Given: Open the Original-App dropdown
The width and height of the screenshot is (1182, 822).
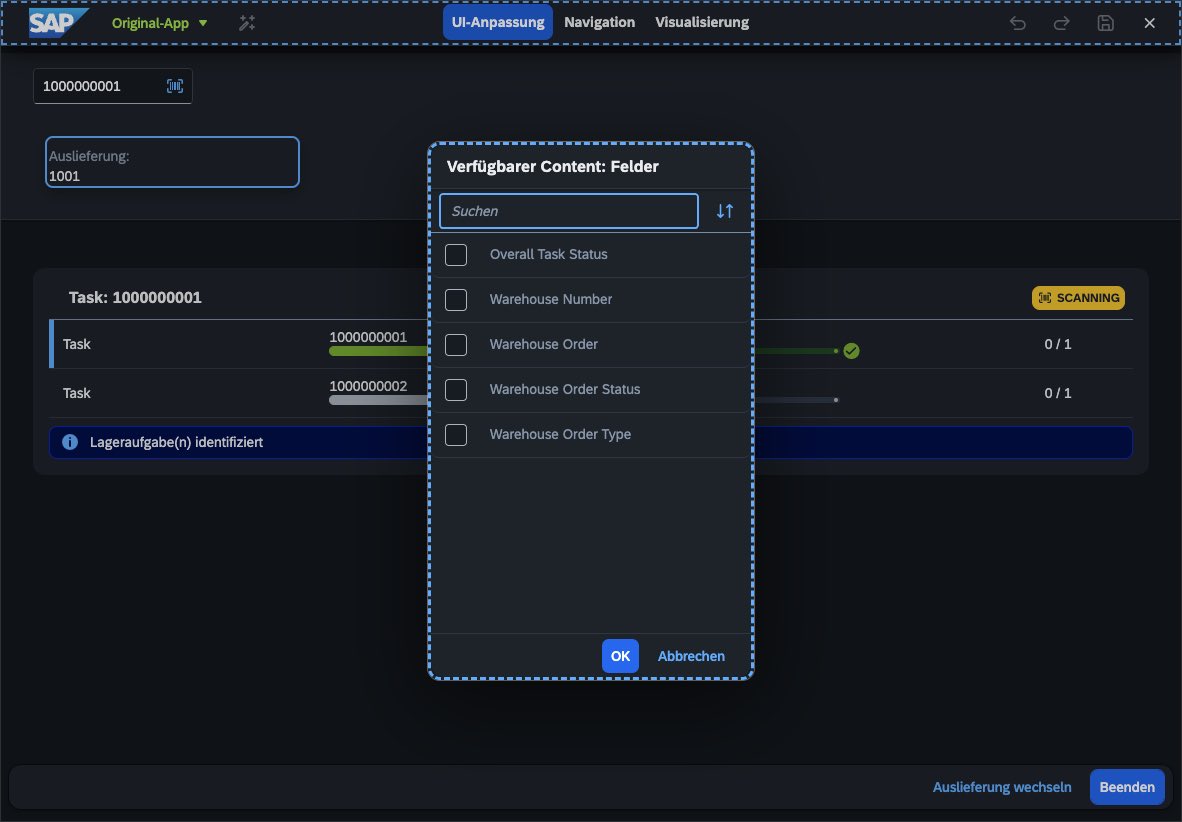Looking at the screenshot, I should [159, 23].
